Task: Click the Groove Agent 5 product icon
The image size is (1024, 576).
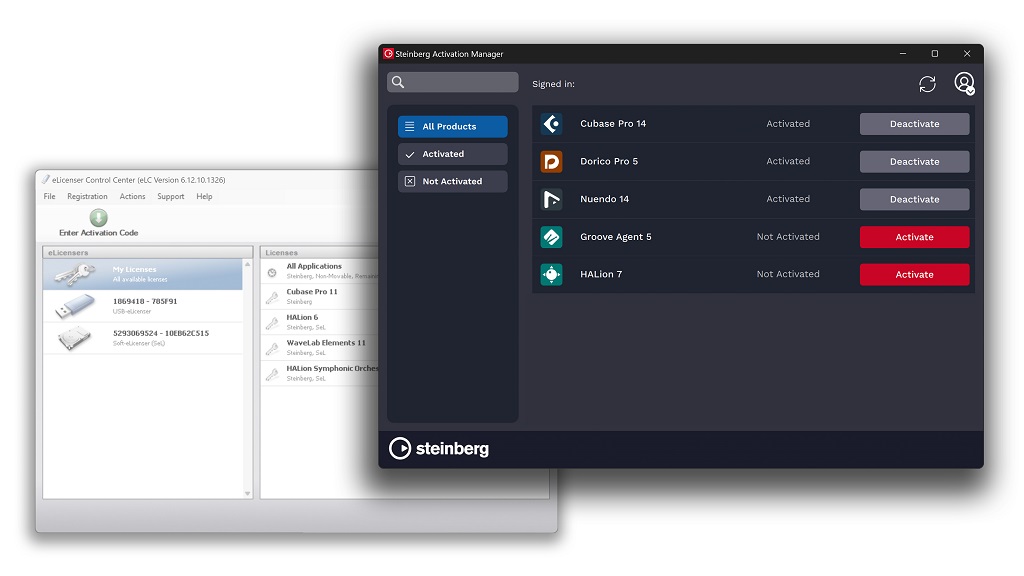Action: (x=551, y=237)
